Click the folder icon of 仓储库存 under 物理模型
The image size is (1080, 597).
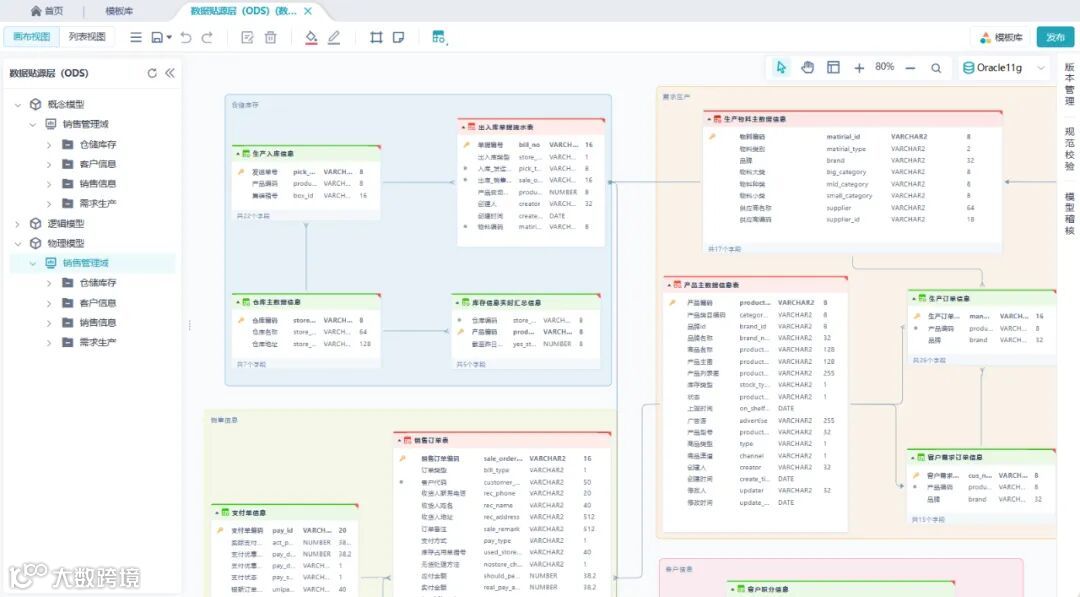tap(68, 282)
